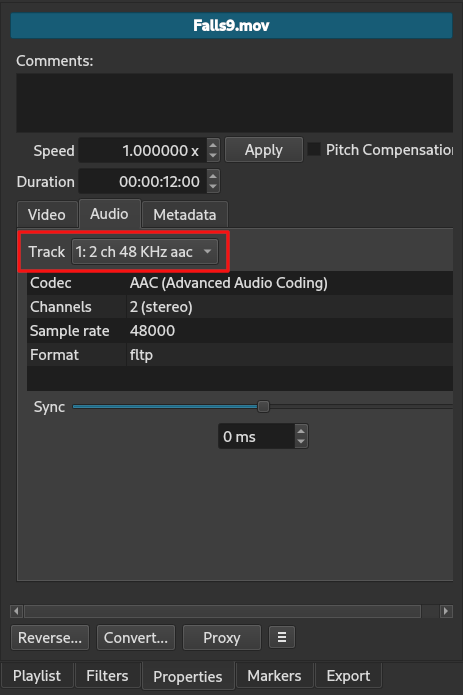Decrease duration using down arrow
Viewport: 463px width, 695px height.
click(213, 187)
